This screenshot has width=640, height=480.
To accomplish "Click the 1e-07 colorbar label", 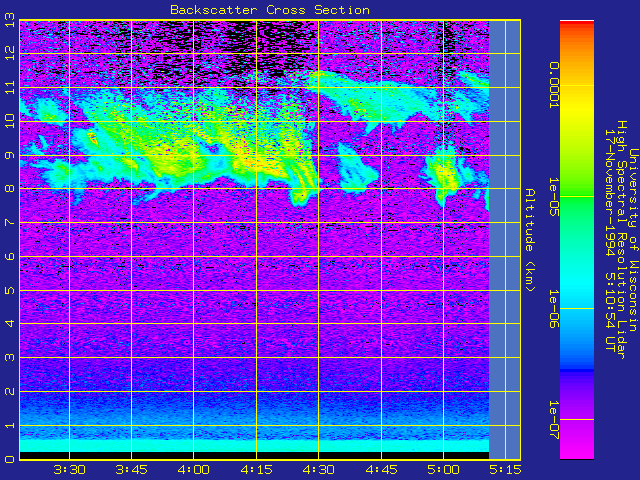I will click(553, 420).
